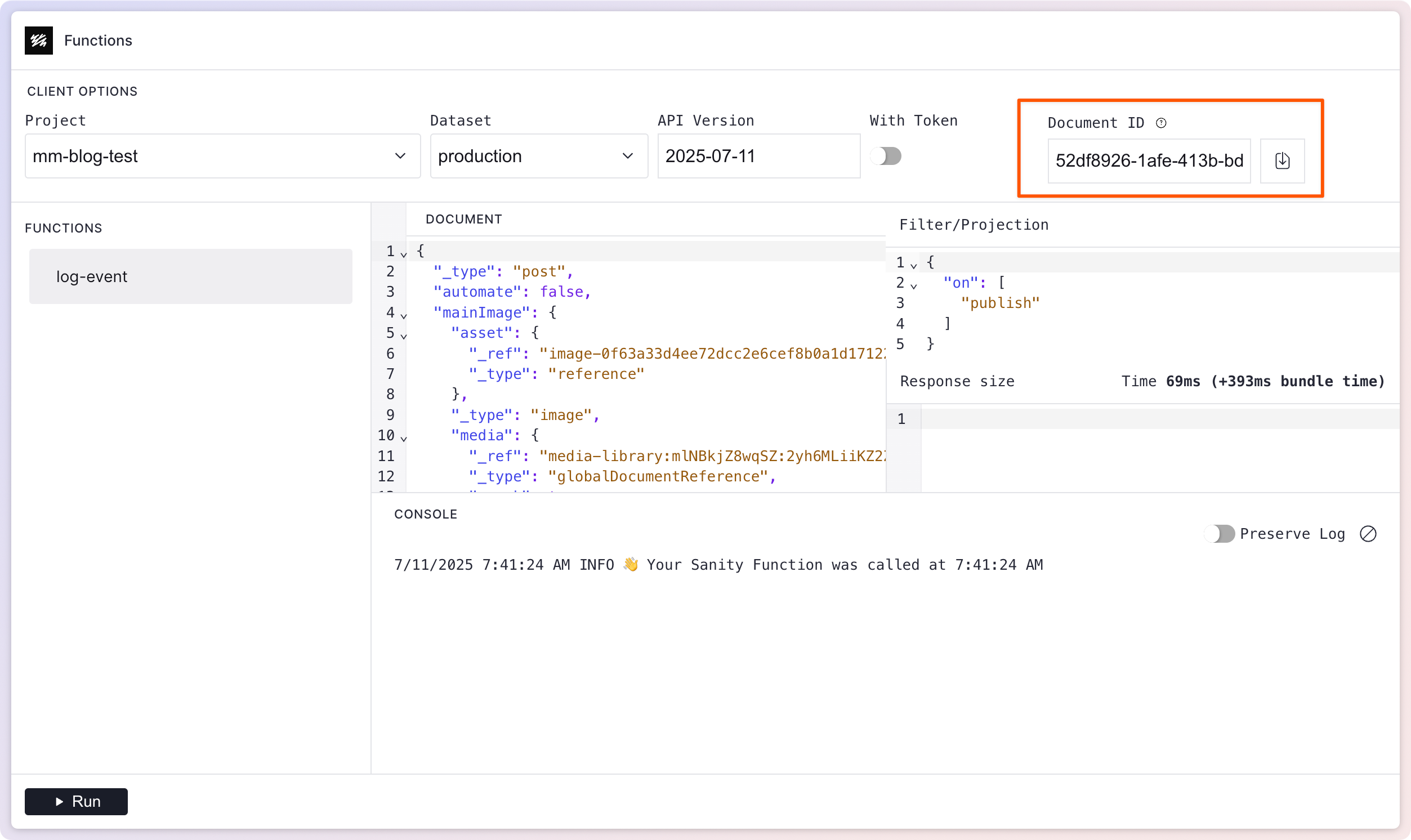The image size is (1411, 840).
Task: Click the fetch document download icon
Action: 1282,161
